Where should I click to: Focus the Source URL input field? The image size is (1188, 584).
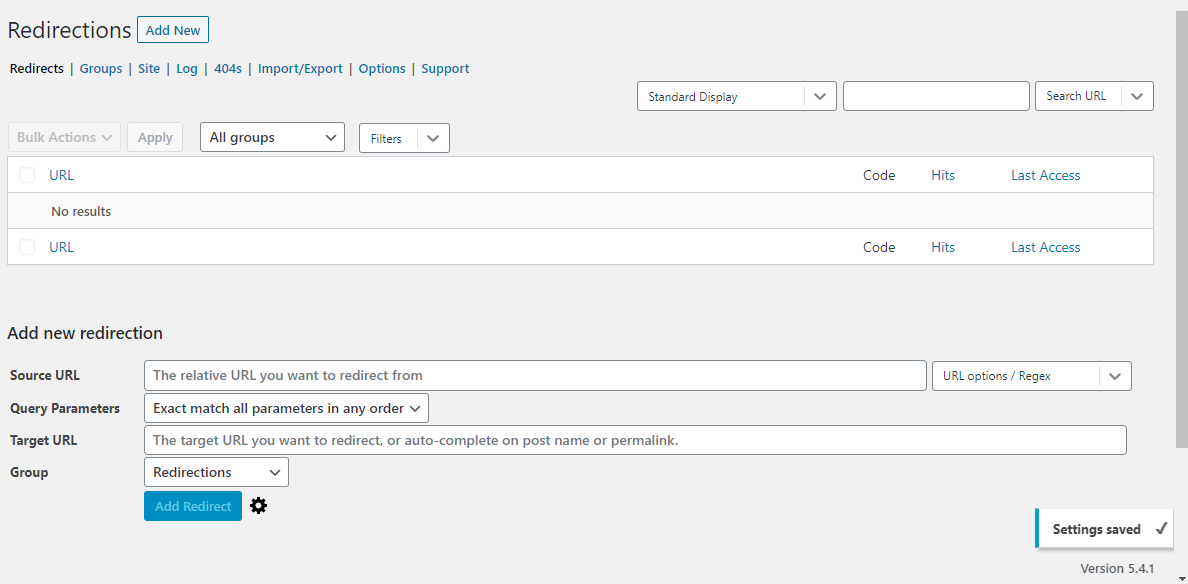535,376
